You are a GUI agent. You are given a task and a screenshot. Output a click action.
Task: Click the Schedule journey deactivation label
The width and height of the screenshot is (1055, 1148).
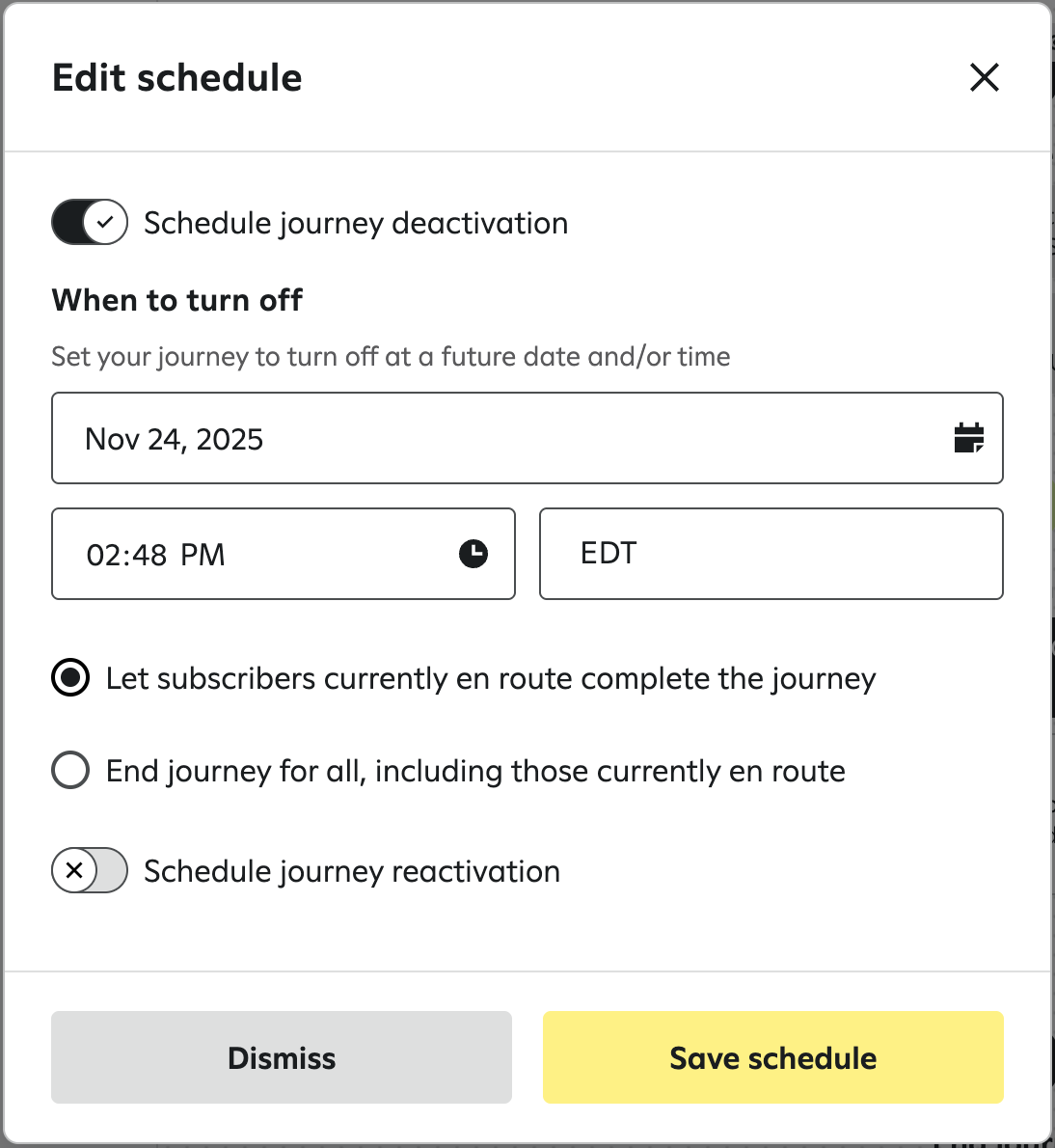(x=356, y=224)
